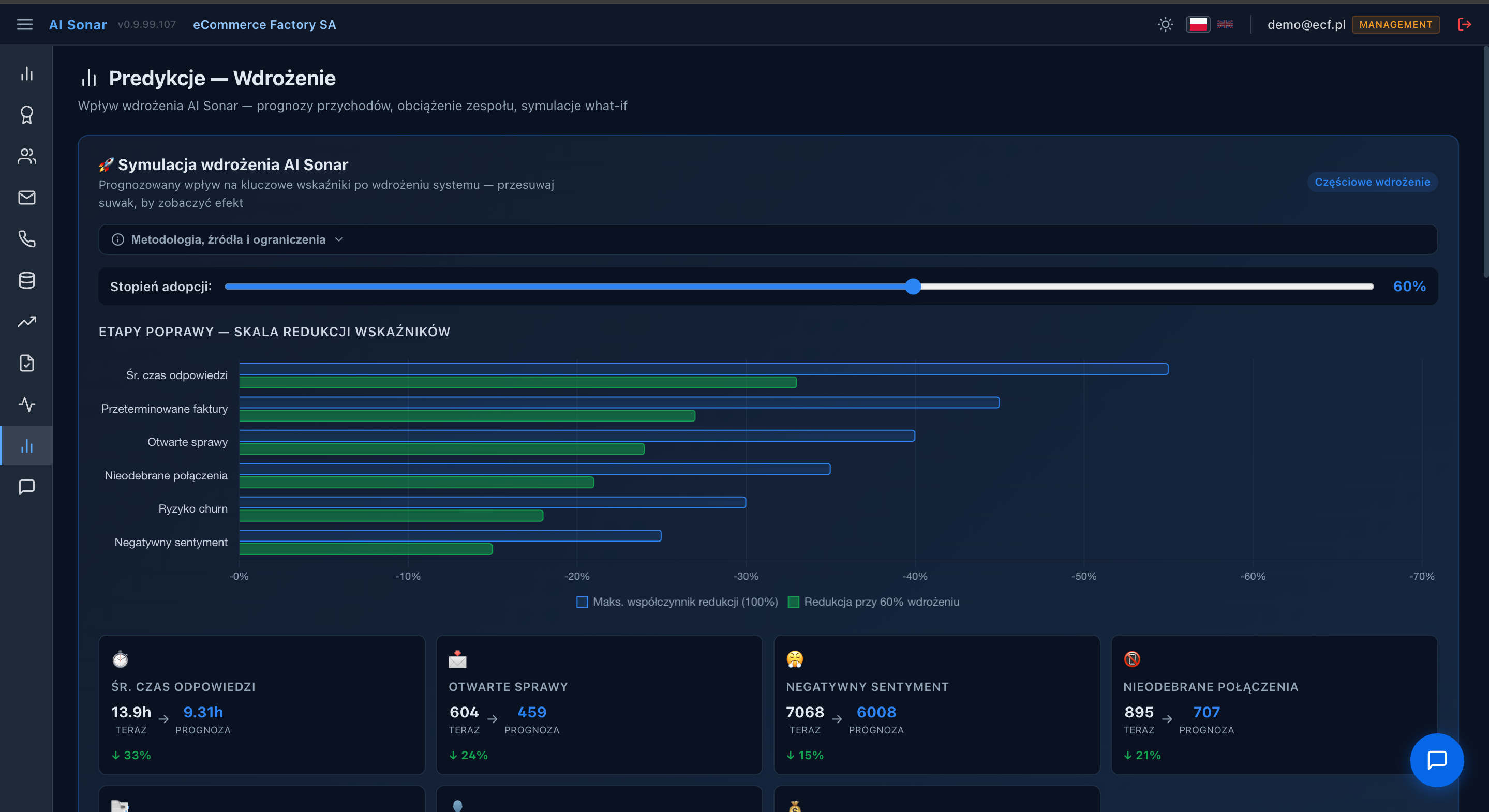Viewport: 1489px width, 812px height.
Task: Toggle the light/dark theme sun icon
Action: 1165,24
